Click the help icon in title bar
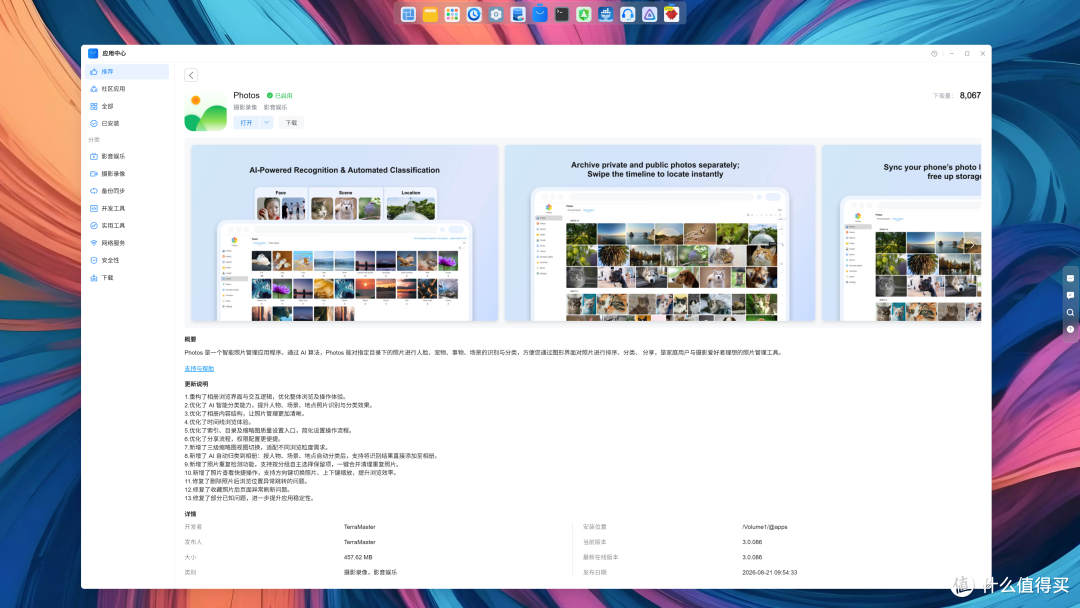1080x608 pixels. click(934, 54)
